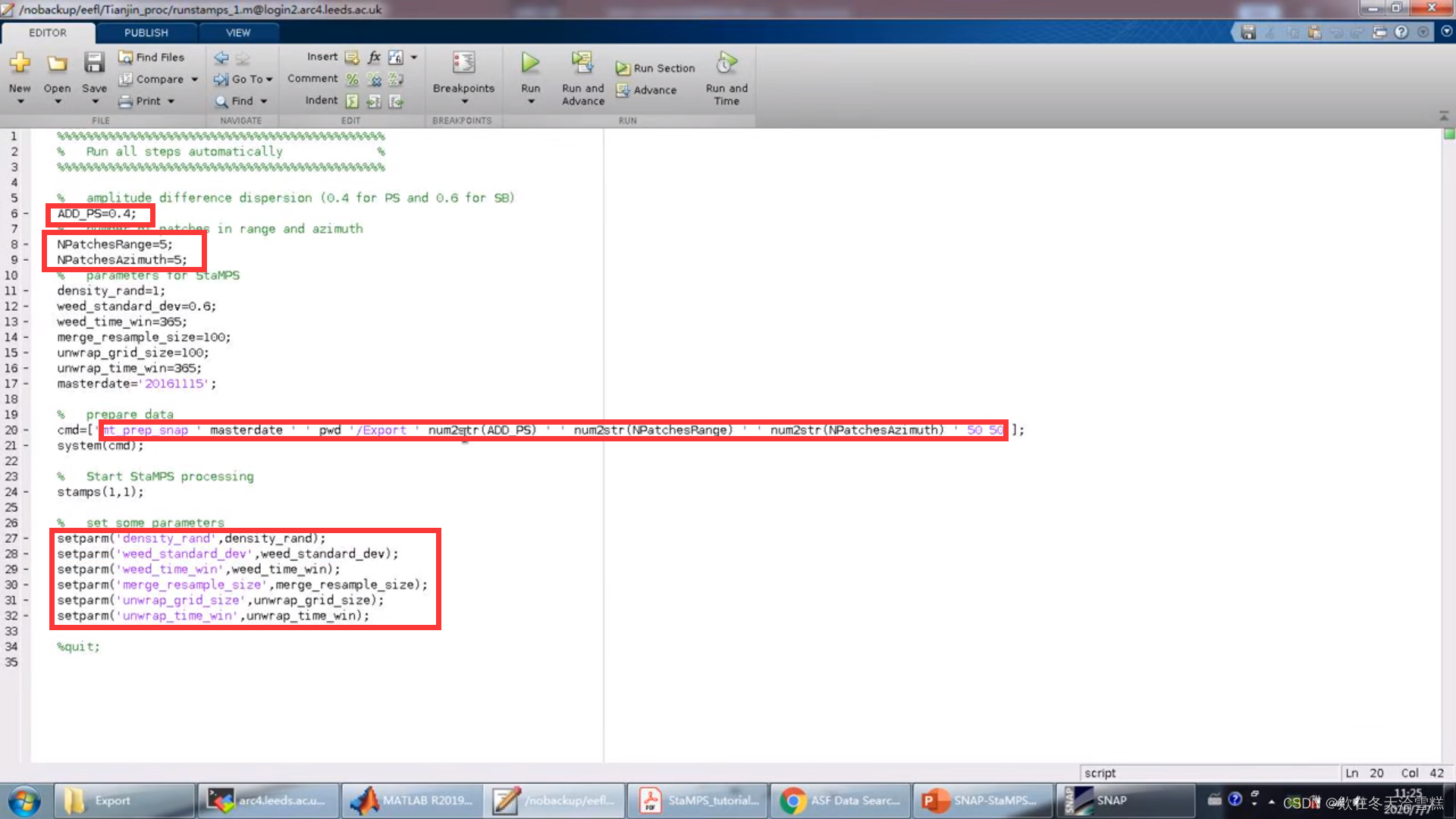1456x819 pixels.
Task: Click the Insert fx function icon
Action: click(x=374, y=57)
